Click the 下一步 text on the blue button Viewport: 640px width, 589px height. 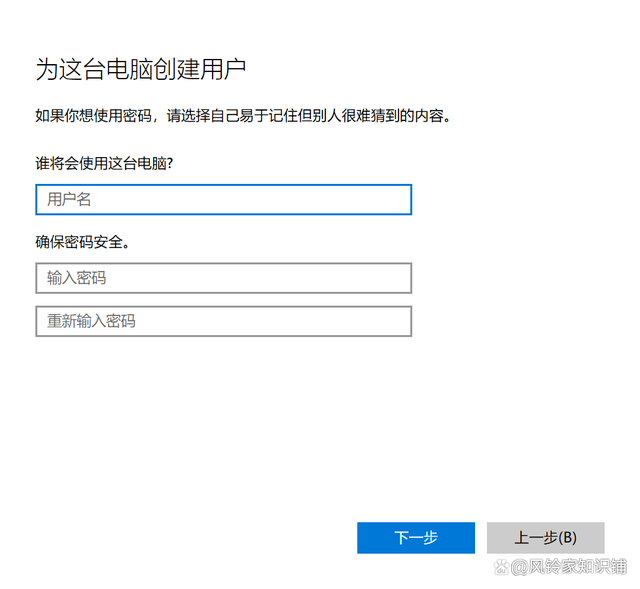pos(416,538)
